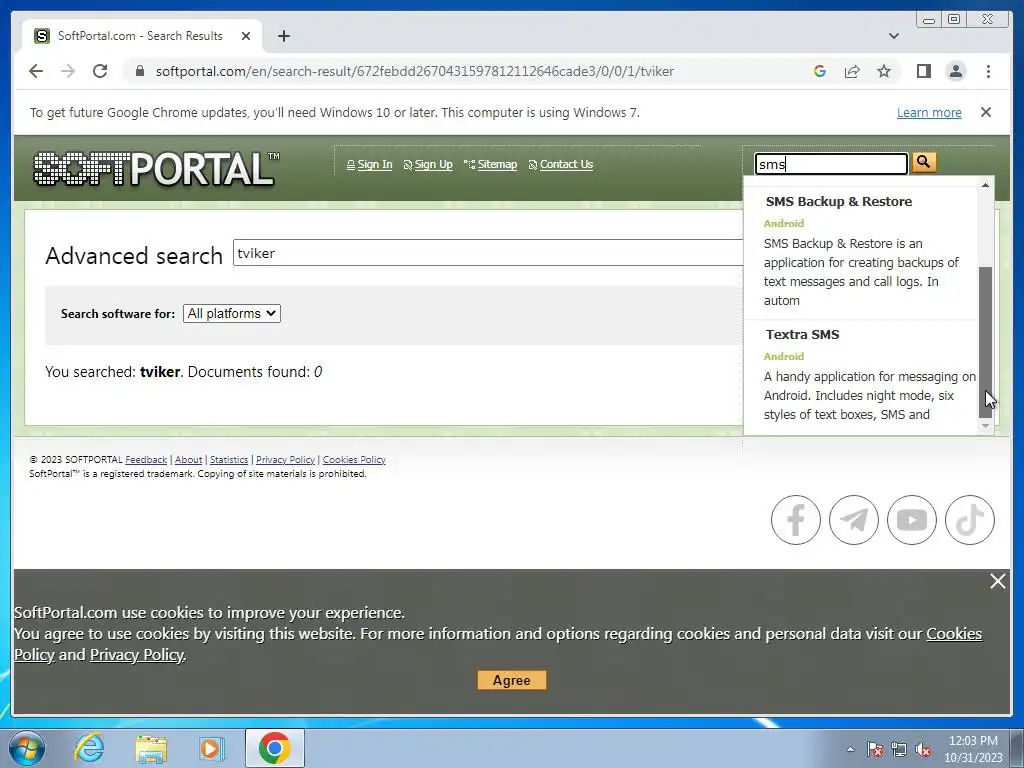Launch Internet Explorer from the taskbar
Screen dimensions: 1024x768
point(89,748)
